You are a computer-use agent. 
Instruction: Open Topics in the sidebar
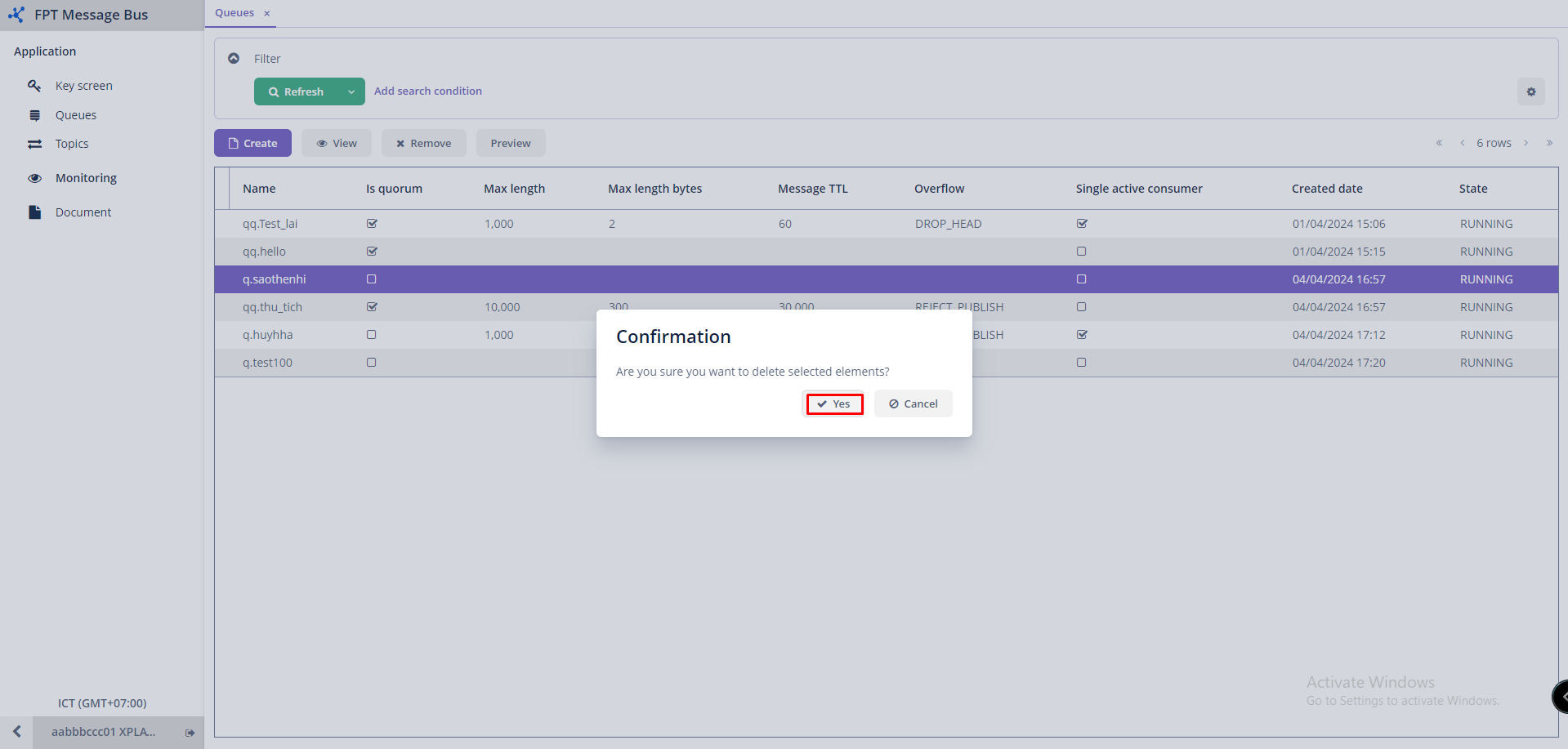tap(72, 144)
